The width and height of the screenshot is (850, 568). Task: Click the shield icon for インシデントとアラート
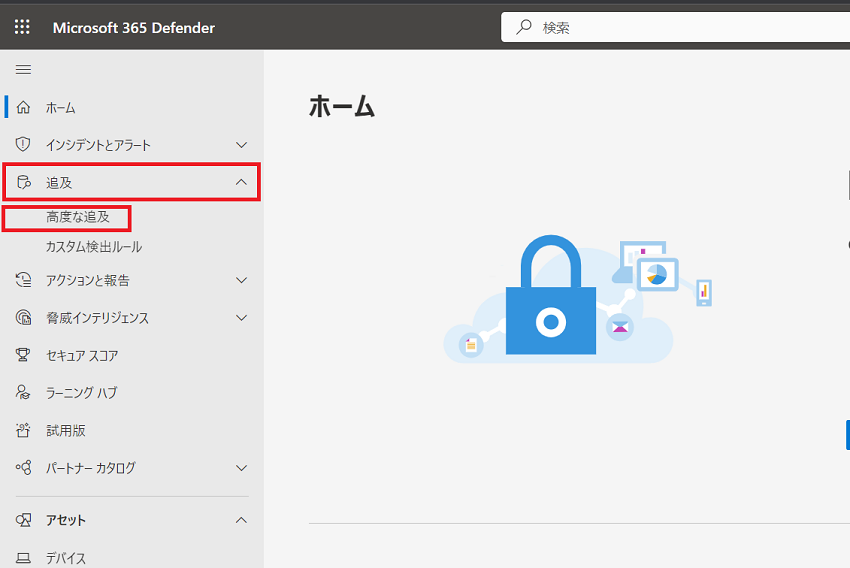pyautogui.click(x=23, y=144)
